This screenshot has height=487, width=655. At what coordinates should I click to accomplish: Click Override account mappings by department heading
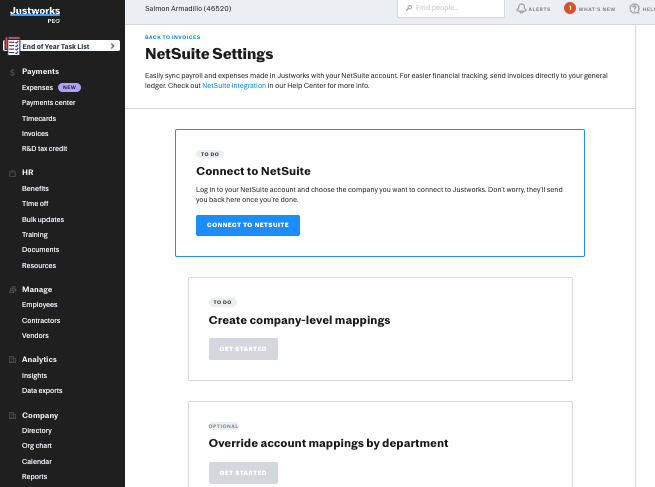coord(328,443)
